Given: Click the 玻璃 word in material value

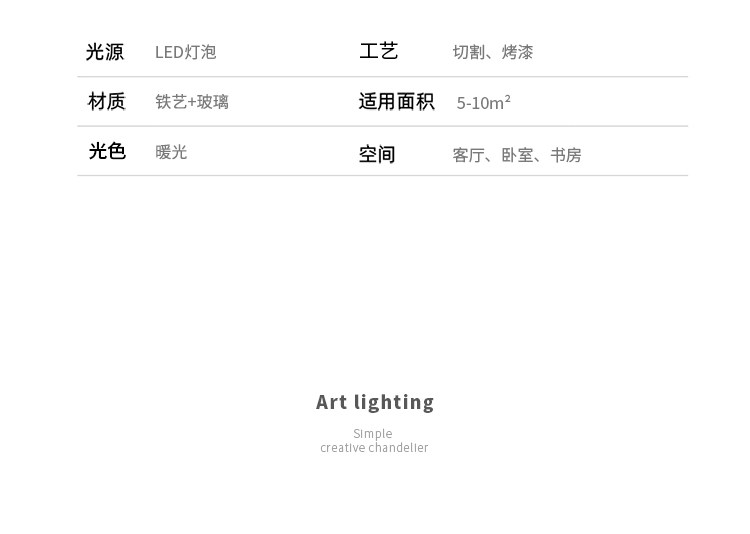Looking at the screenshot, I should pos(213,102).
